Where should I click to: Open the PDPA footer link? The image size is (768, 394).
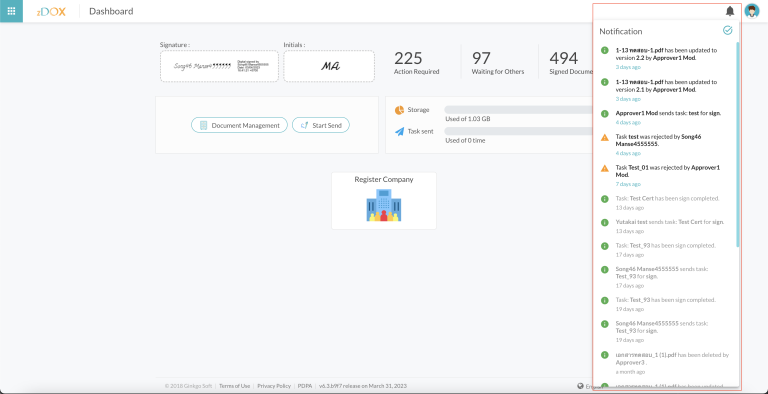click(x=305, y=386)
